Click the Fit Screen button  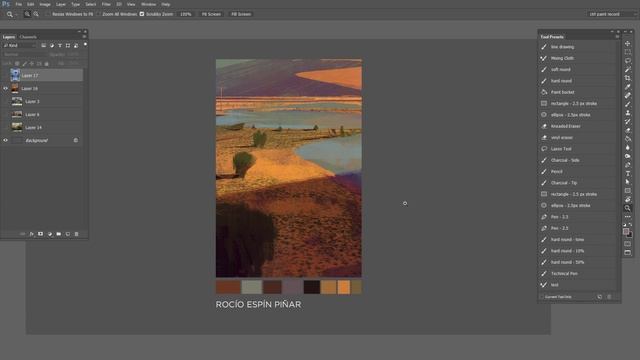pyautogui.click(x=211, y=14)
